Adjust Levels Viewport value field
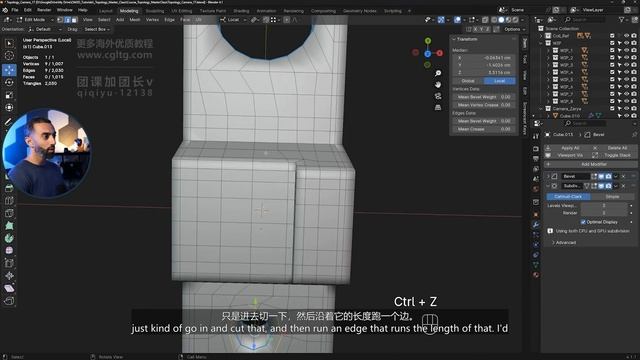This screenshot has width=640, height=360. tap(604, 205)
